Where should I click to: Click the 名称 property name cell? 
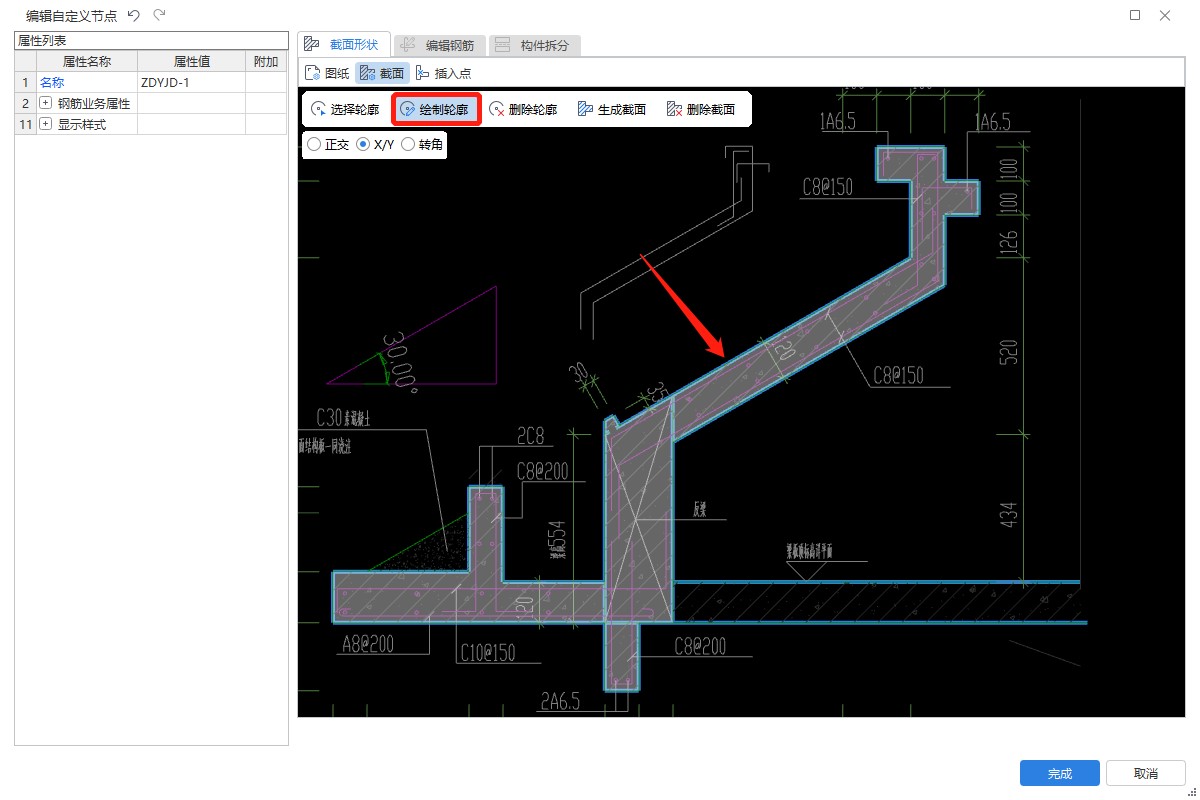[87, 83]
